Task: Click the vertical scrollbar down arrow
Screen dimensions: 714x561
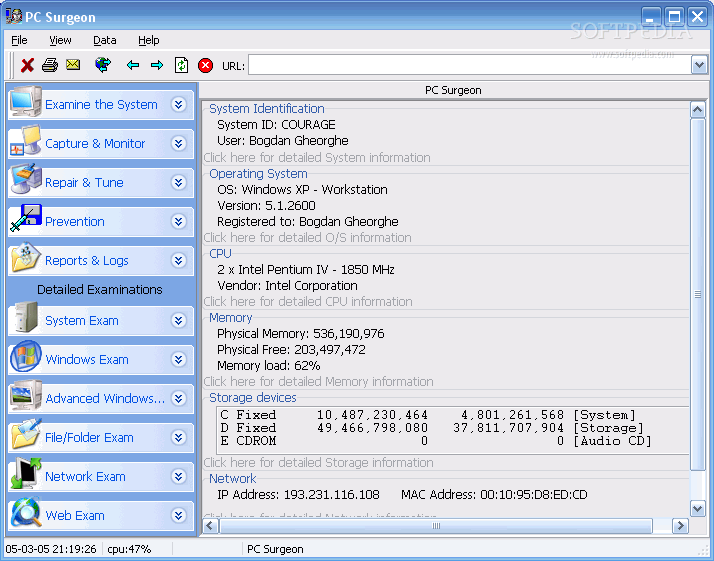Action: pos(698,508)
